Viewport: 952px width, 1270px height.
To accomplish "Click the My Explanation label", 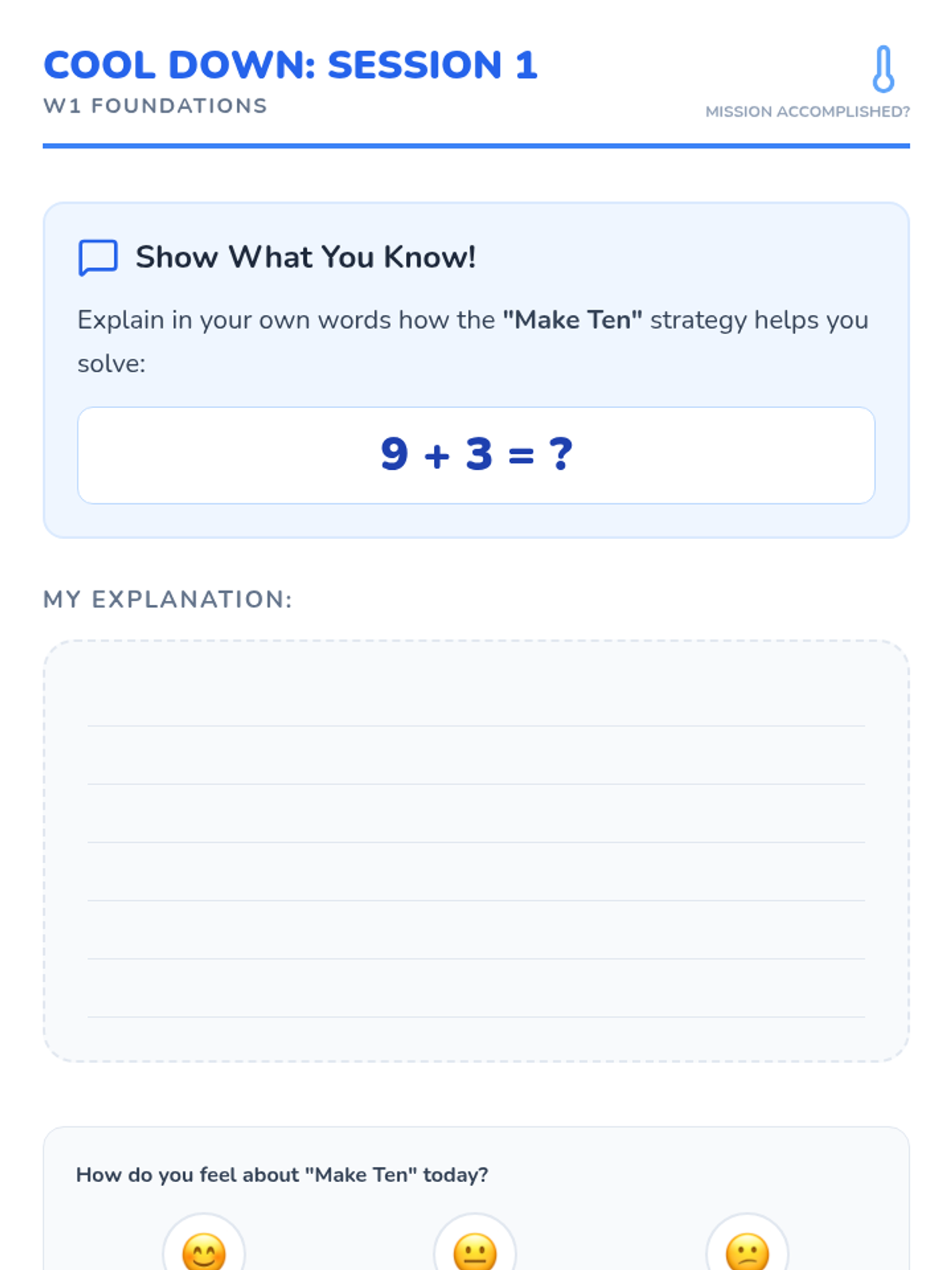I will tap(168, 599).
